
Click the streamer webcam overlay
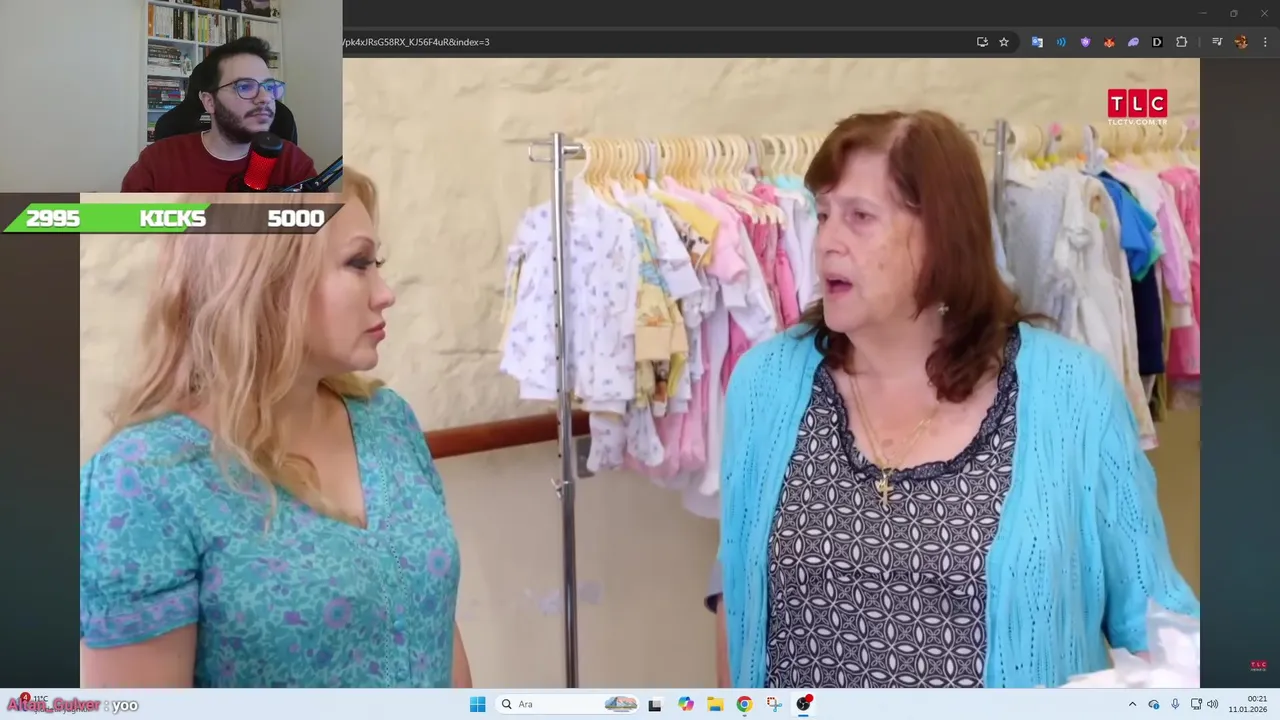tap(171, 96)
